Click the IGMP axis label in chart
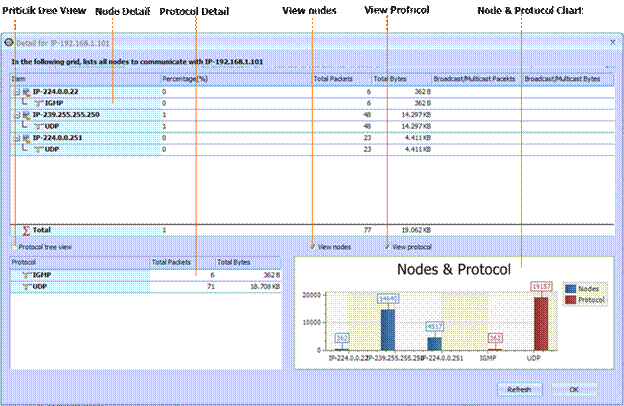The height and width of the screenshot is (406, 624). click(488, 358)
